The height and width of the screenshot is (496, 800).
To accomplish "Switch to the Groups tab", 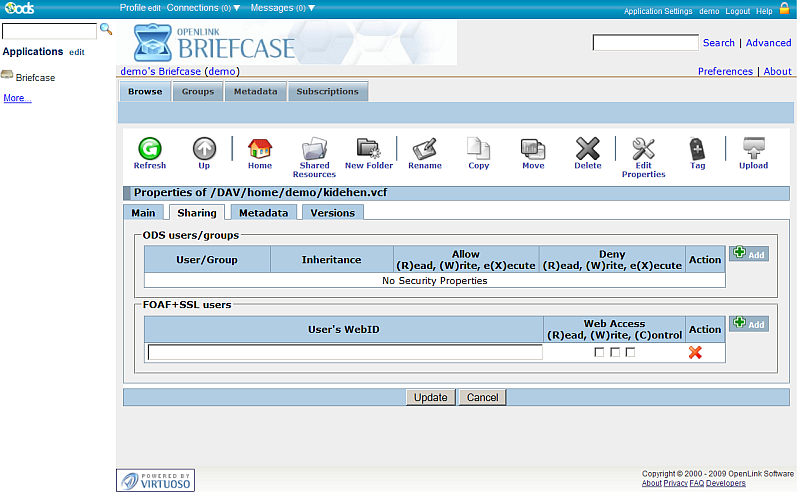I will tap(198, 91).
